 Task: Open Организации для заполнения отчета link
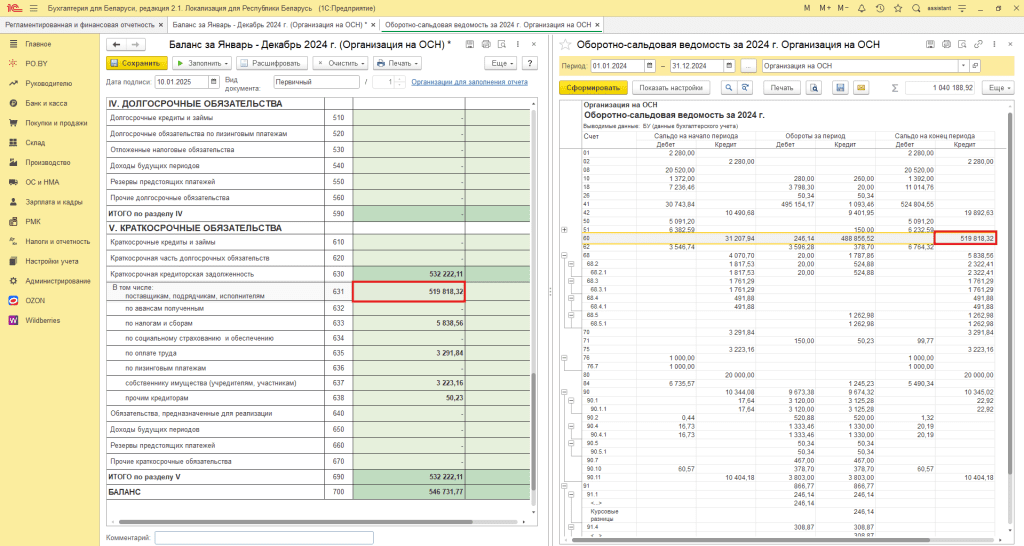pos(469,82)
